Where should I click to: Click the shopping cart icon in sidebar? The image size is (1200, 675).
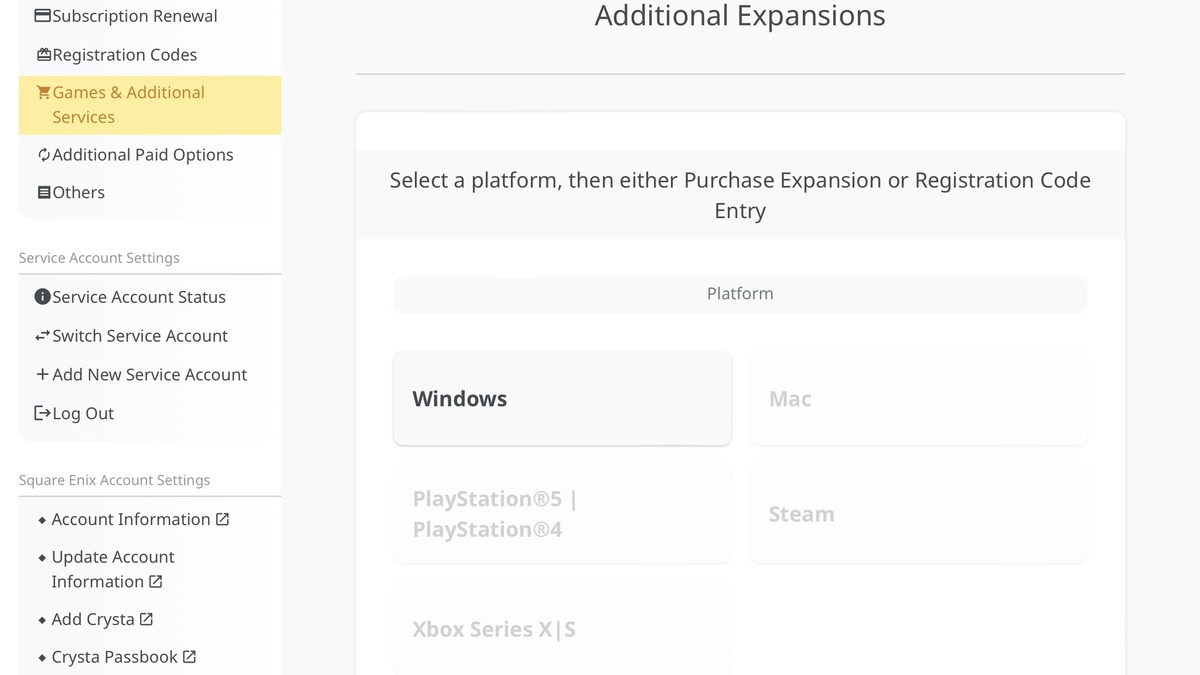(43, 93)
